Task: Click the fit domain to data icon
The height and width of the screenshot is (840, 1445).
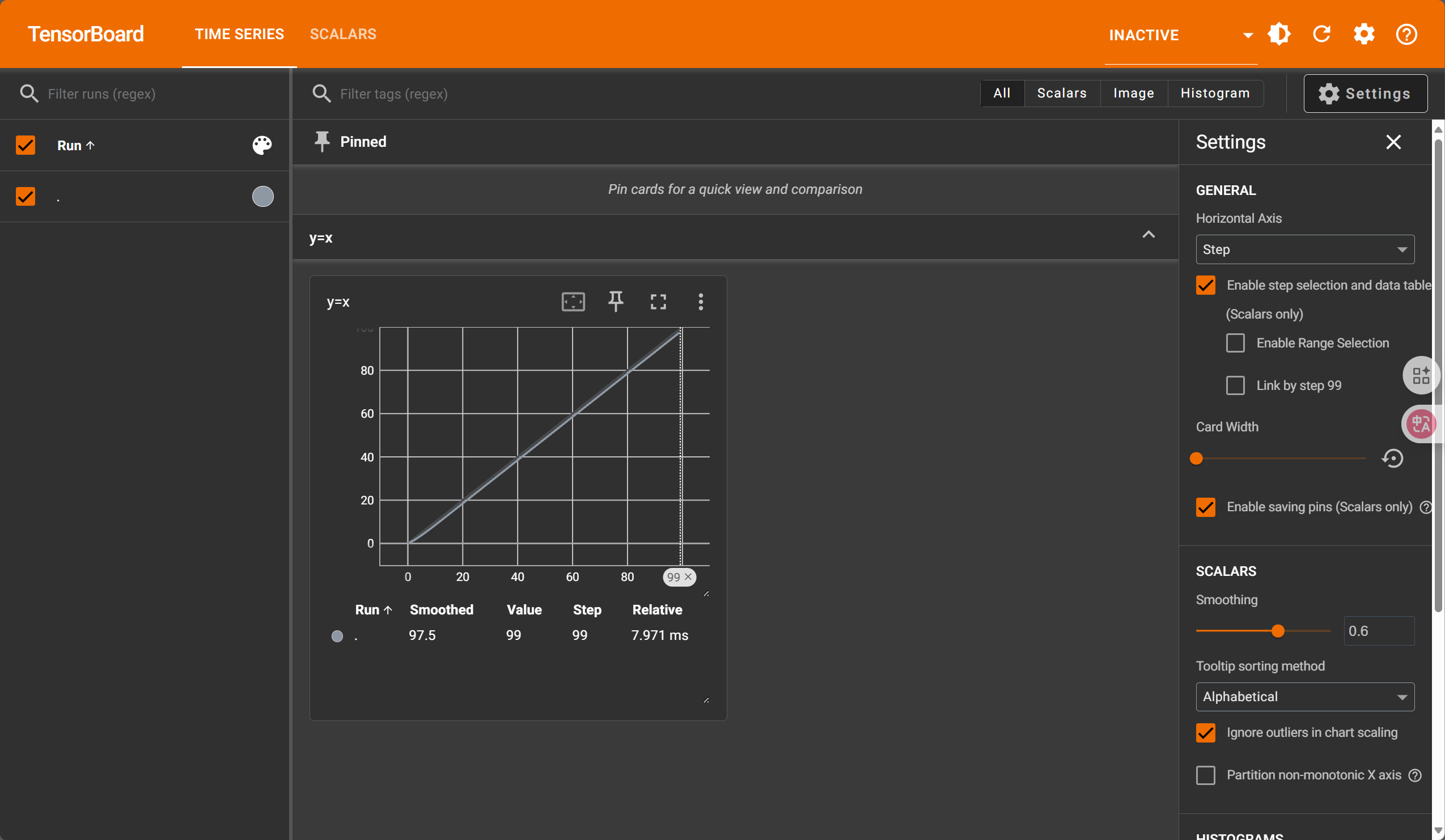Action: coord(573,302)
